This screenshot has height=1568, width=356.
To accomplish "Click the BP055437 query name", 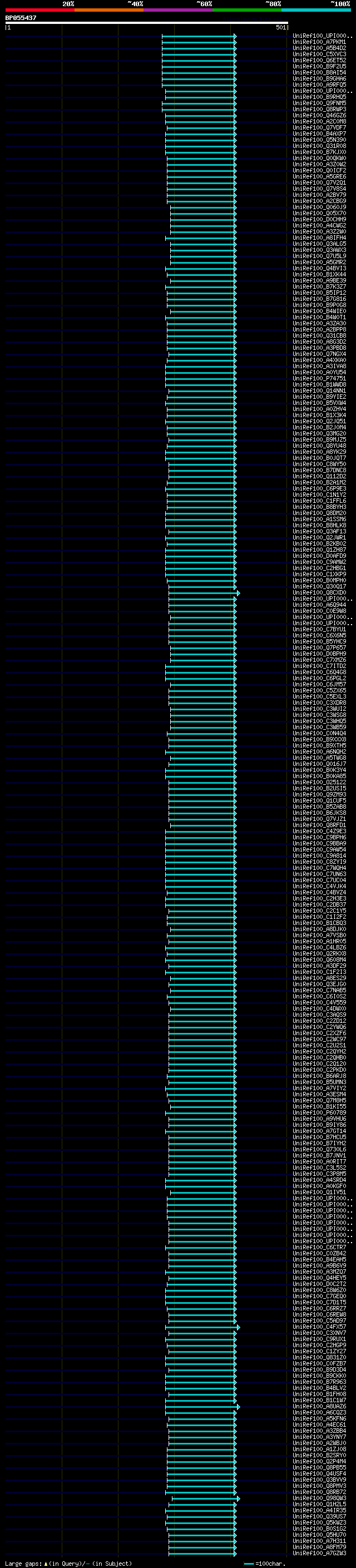I will point(21,18).
